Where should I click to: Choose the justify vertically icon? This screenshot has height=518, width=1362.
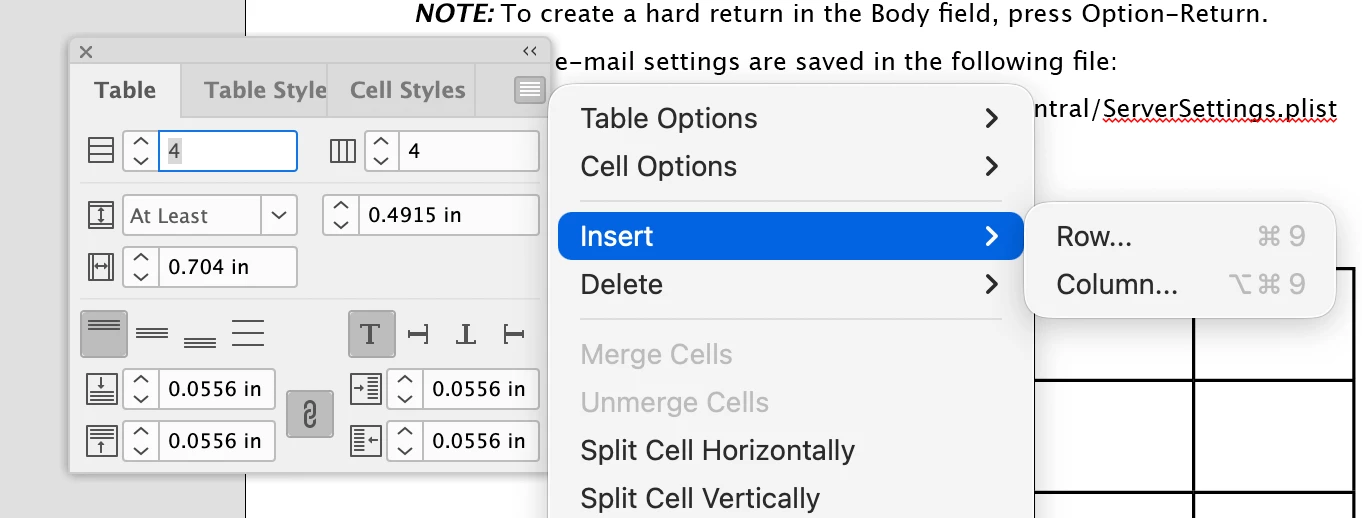point(248,333)
